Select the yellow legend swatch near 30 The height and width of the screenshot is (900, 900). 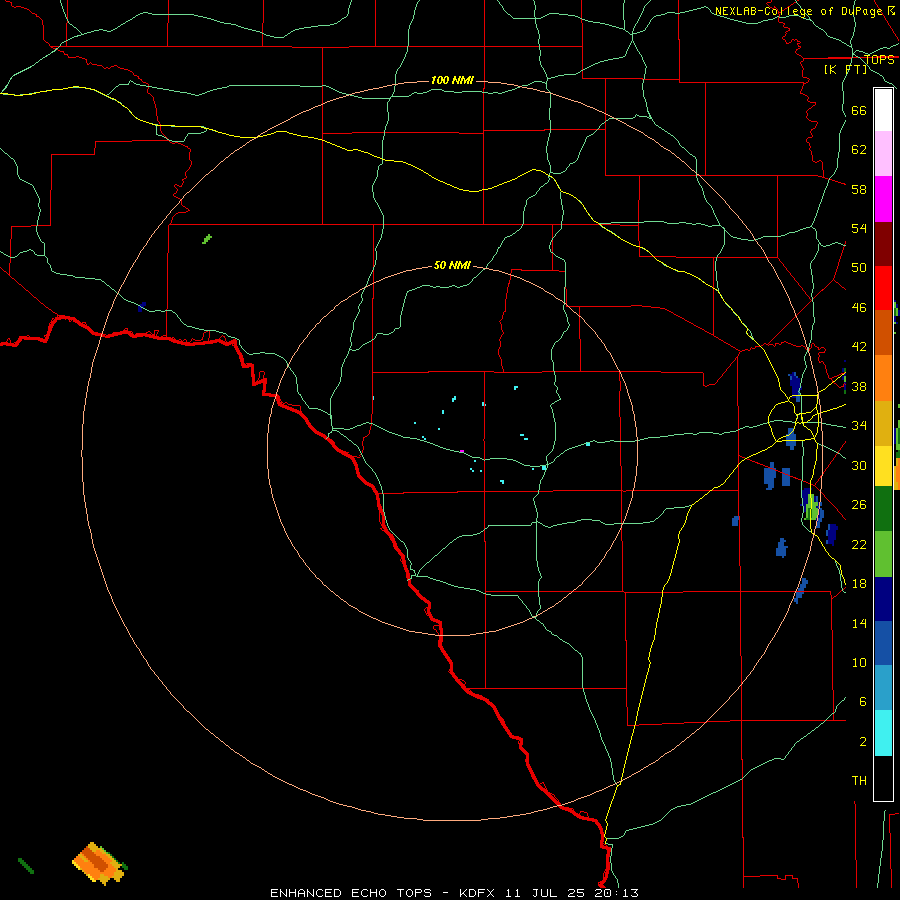(883, 466)
